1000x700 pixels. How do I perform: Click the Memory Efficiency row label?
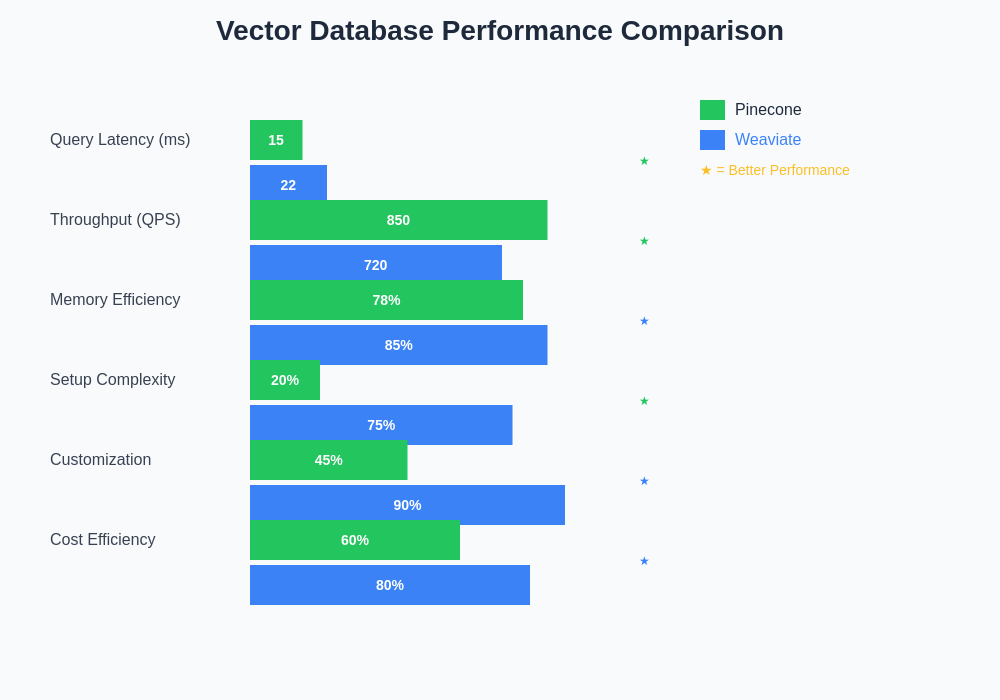[115, 300]
